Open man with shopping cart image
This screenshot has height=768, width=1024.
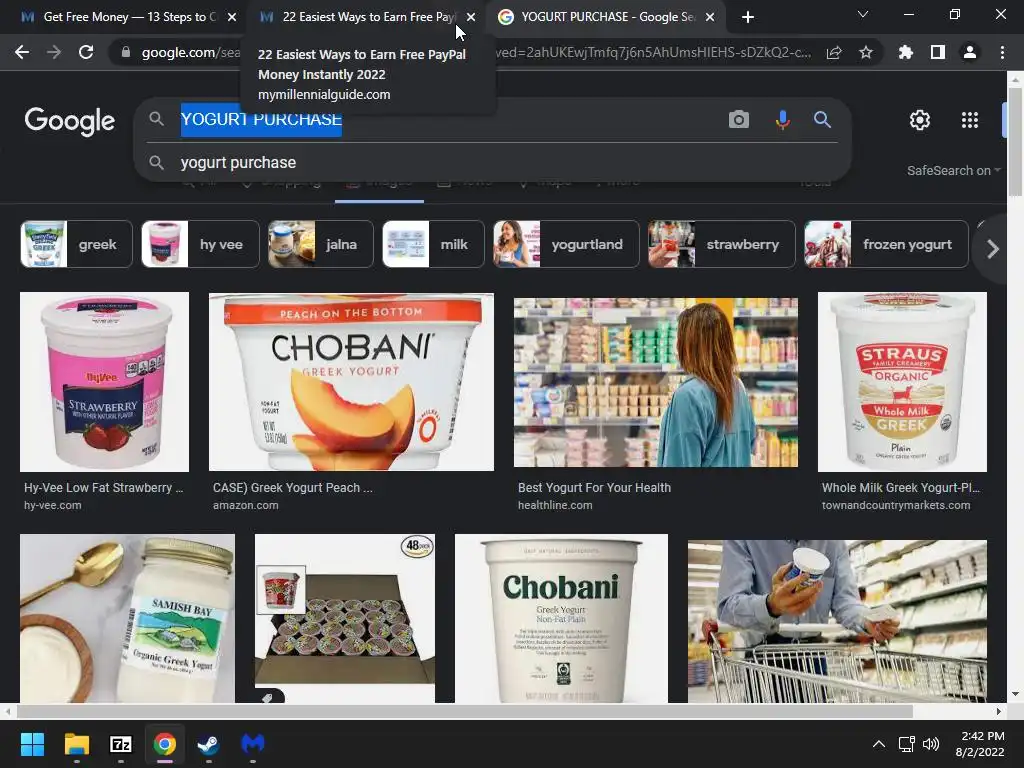[x=837, y=621]
